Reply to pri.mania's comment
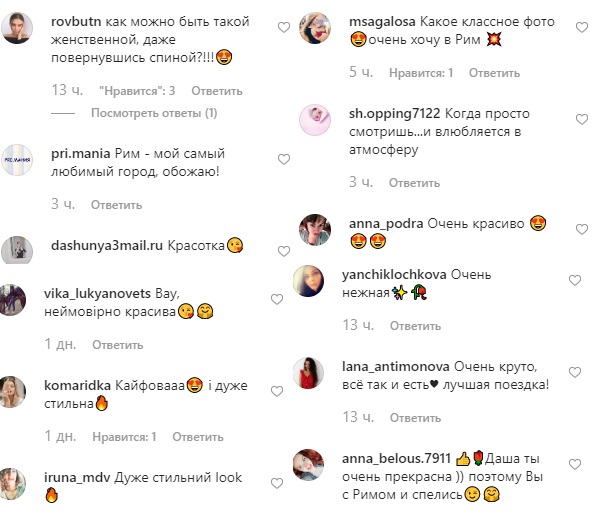 tap(116, 205)
